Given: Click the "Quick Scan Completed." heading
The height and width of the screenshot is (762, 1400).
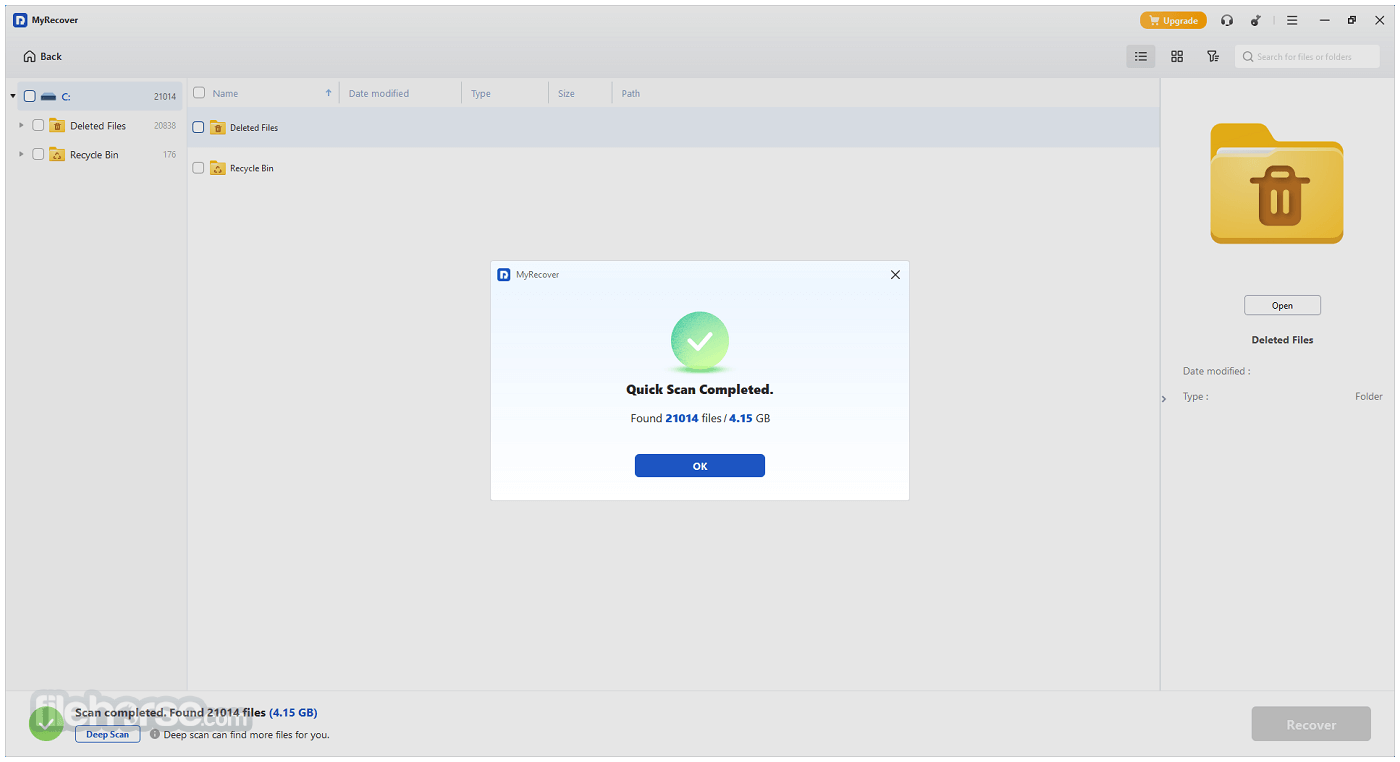Looking at the screenshot, I should coord(700,390).
